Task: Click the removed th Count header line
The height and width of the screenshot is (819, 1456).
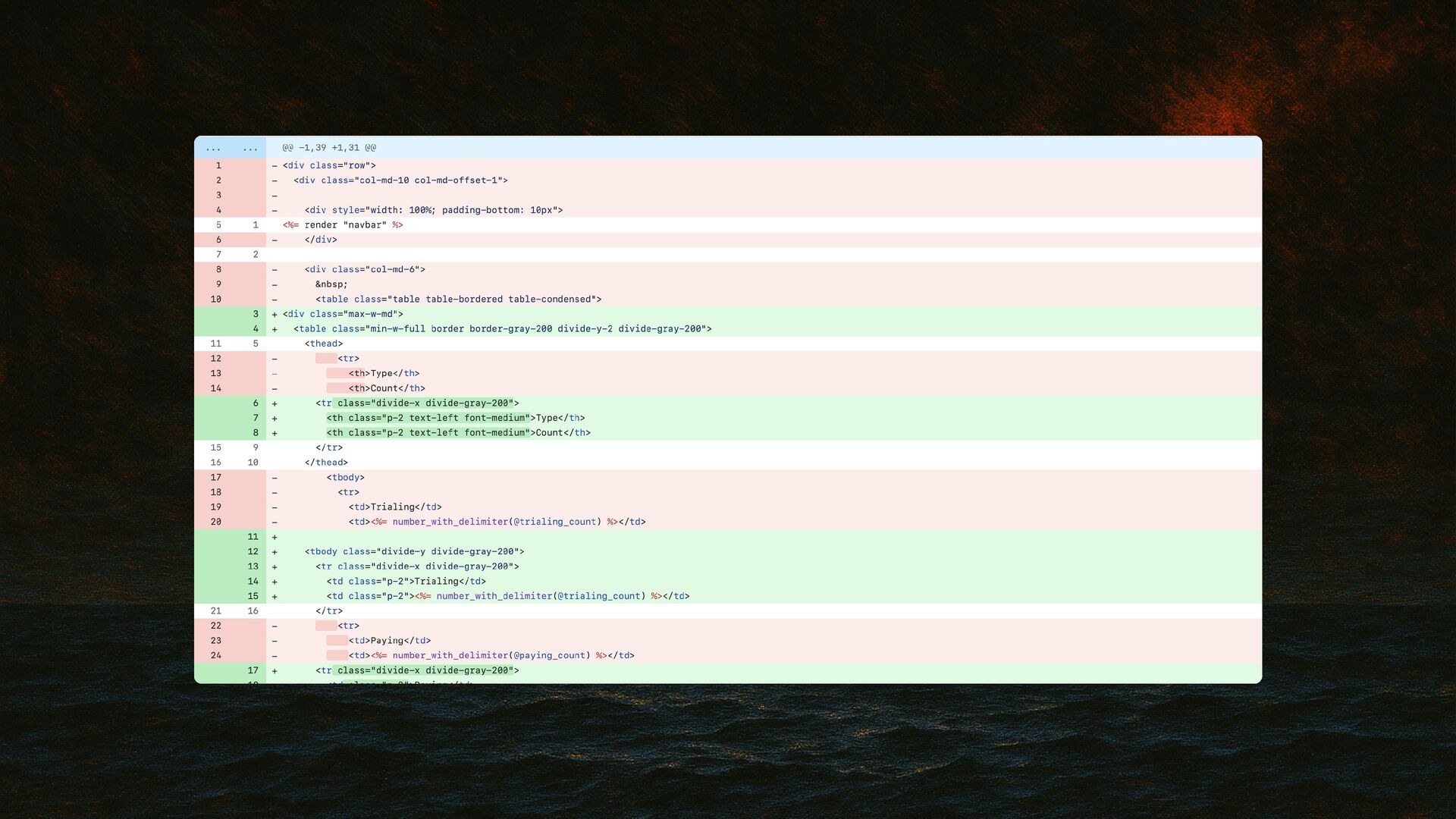Action: 387,388
